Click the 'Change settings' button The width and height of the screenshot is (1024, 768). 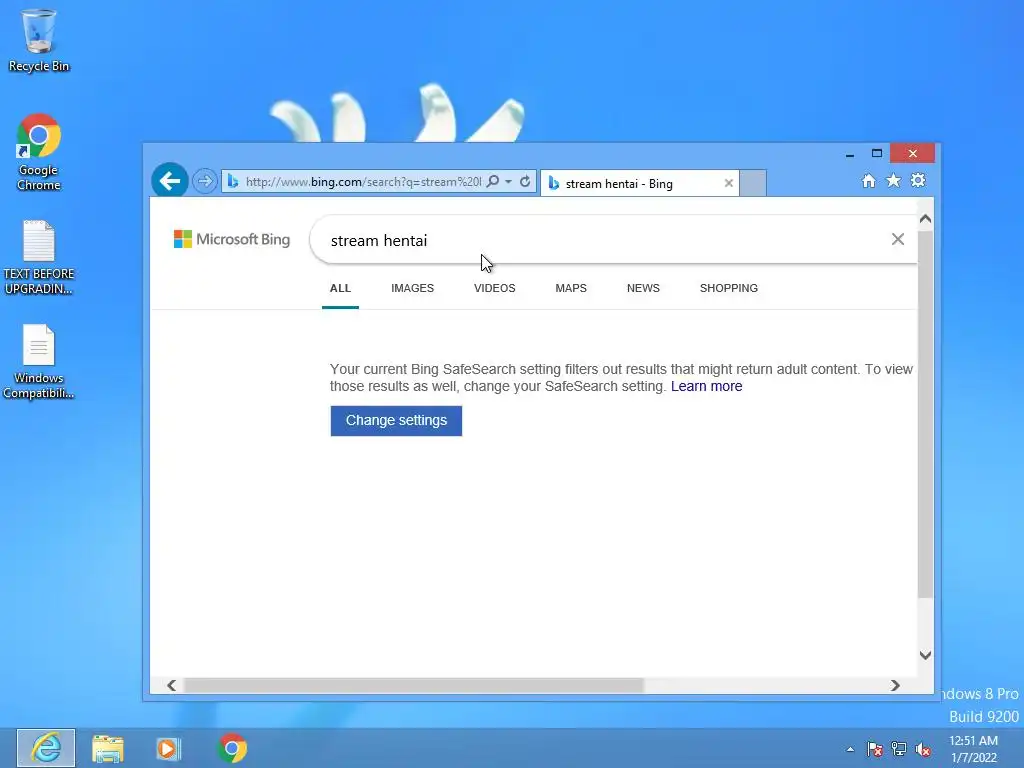(x=396, y=421)
